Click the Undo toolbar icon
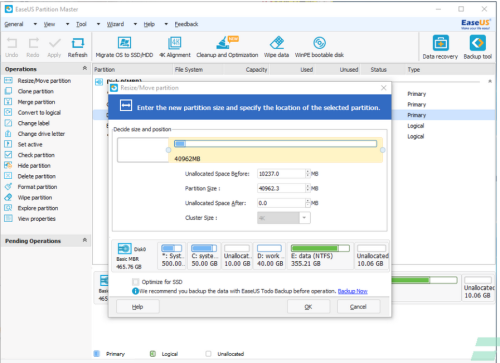The image size is (500, 363). pos(12,47)
